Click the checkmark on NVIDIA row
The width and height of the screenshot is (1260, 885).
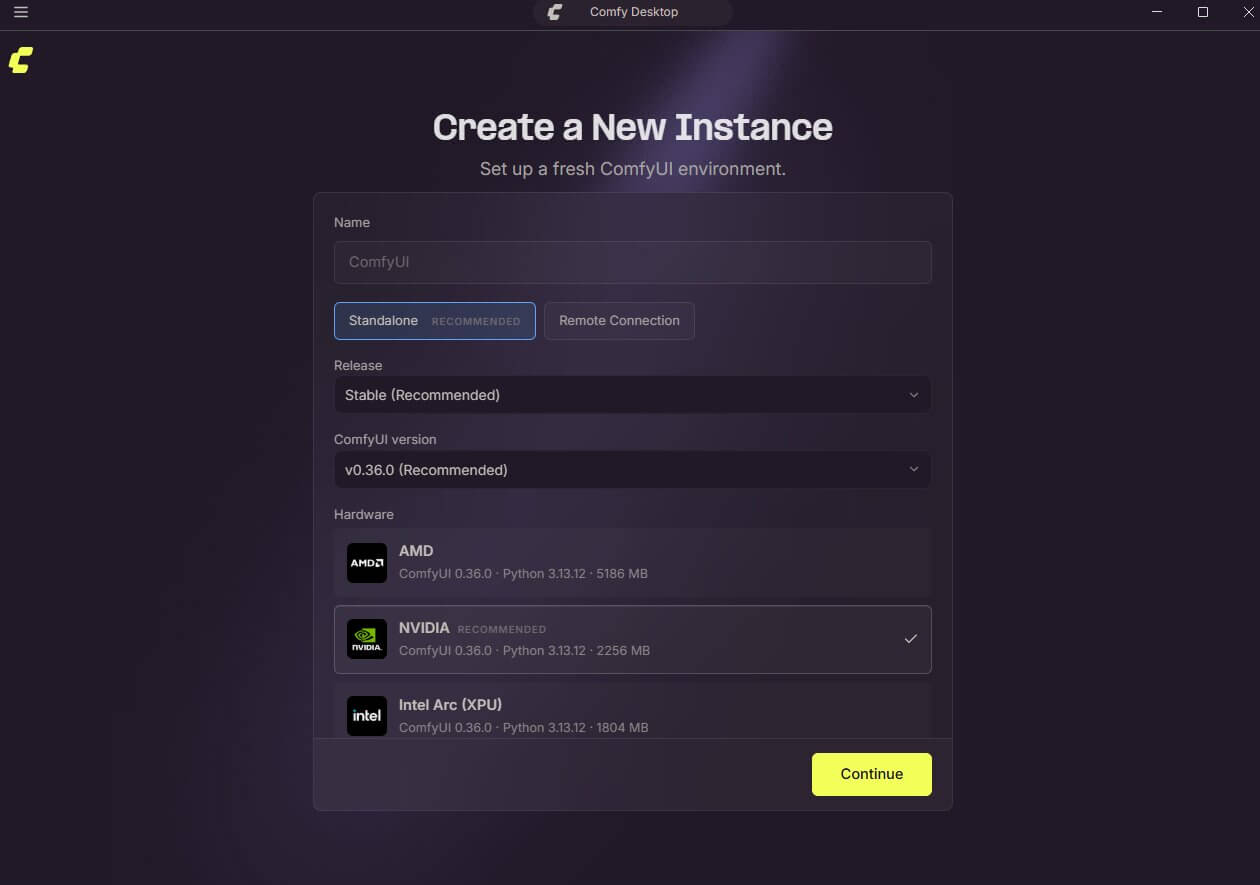(910, 639)
